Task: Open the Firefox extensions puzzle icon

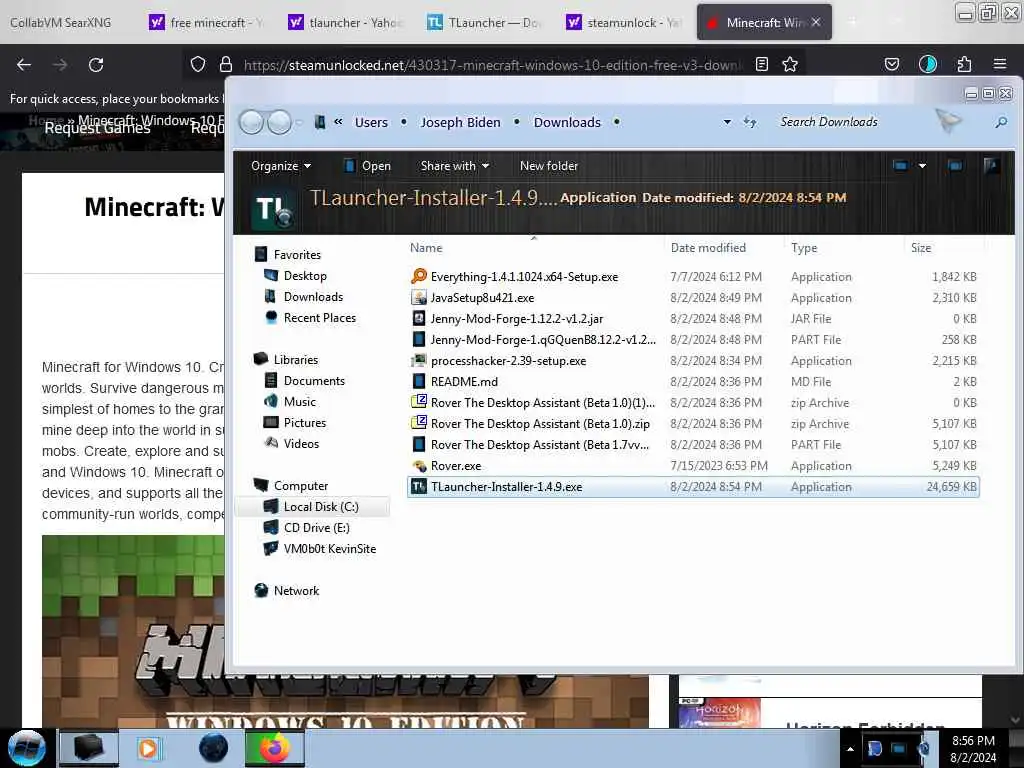Action: pyautogui.click(x=964, y=64)
